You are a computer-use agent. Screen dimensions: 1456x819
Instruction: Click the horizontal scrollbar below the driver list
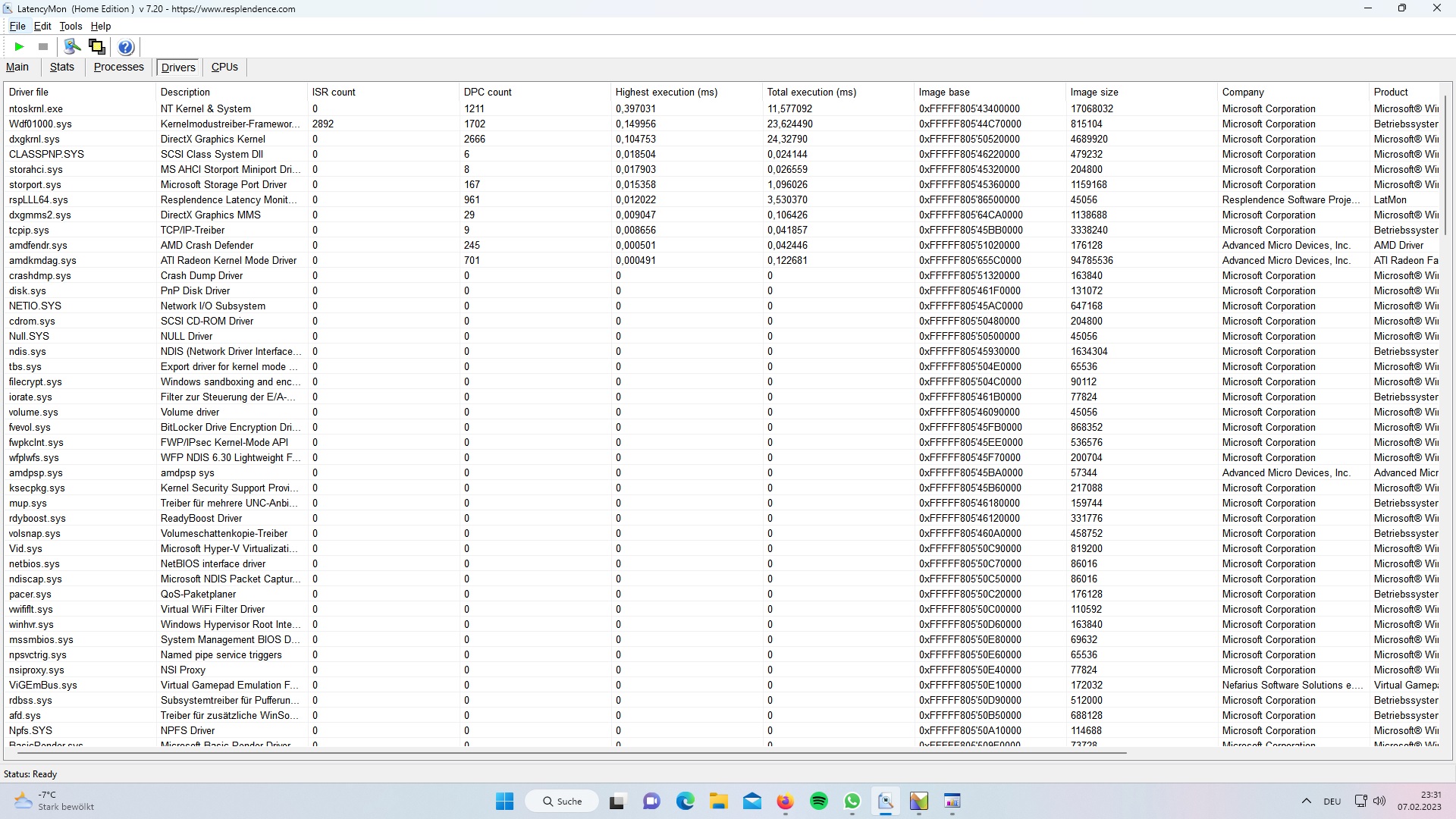coord(569,753)
